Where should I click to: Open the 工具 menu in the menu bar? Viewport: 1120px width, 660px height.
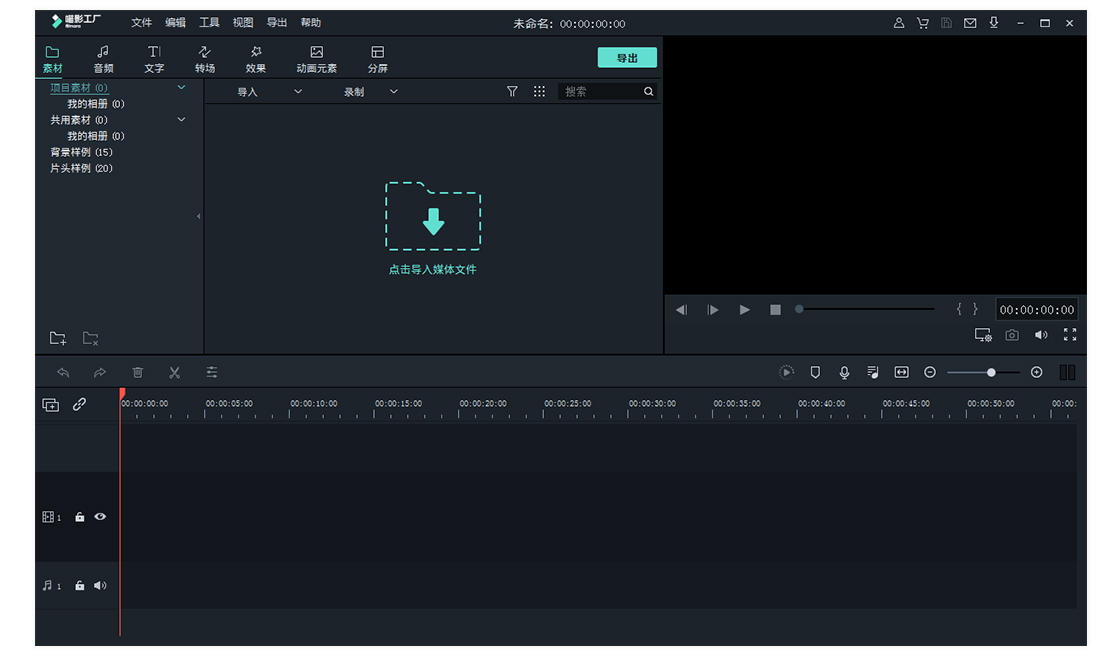click(x=209, y=23)
